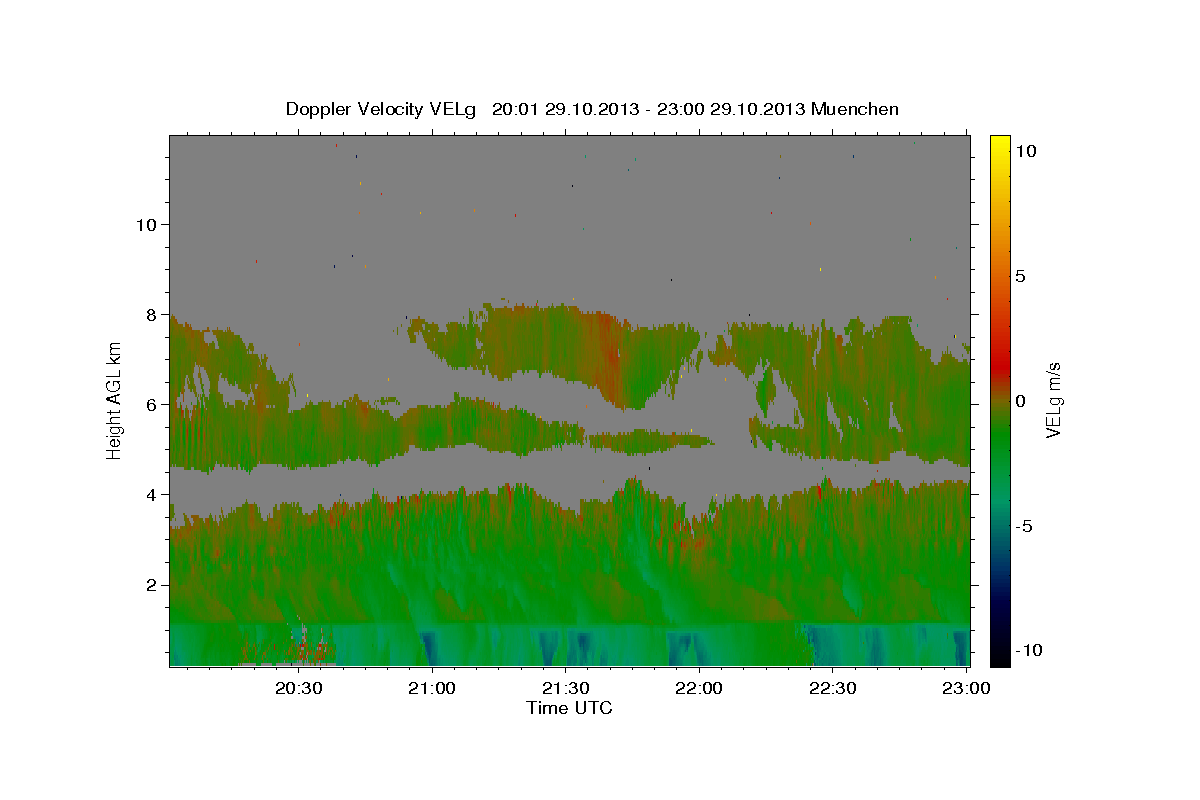Select the 22:30 time tick label

click(832, 689)
